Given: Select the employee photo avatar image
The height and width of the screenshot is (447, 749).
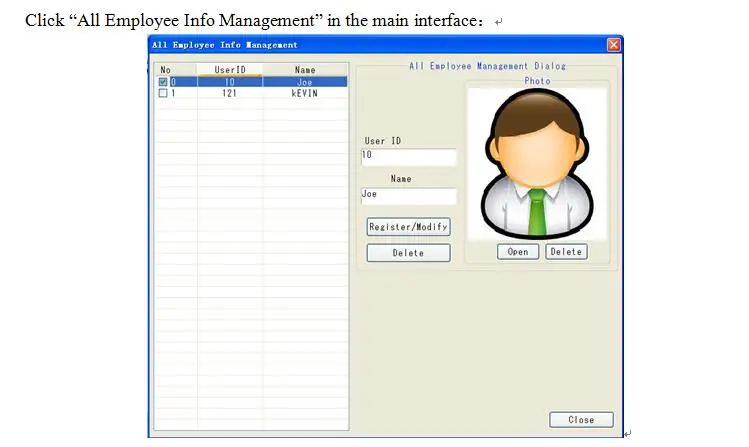Looking at the screenshot, I should coord(537,164).
